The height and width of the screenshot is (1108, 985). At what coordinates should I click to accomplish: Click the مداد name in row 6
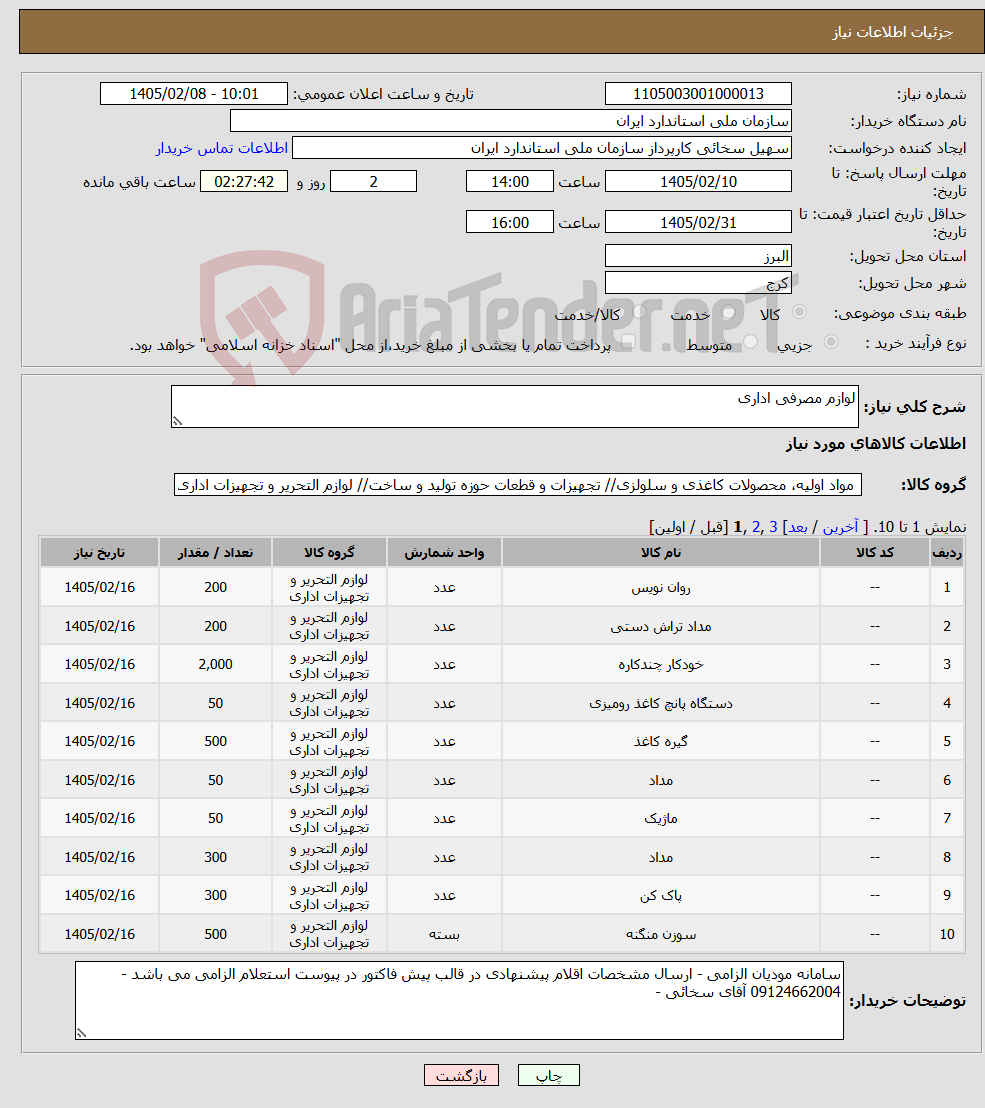[661, 780]
